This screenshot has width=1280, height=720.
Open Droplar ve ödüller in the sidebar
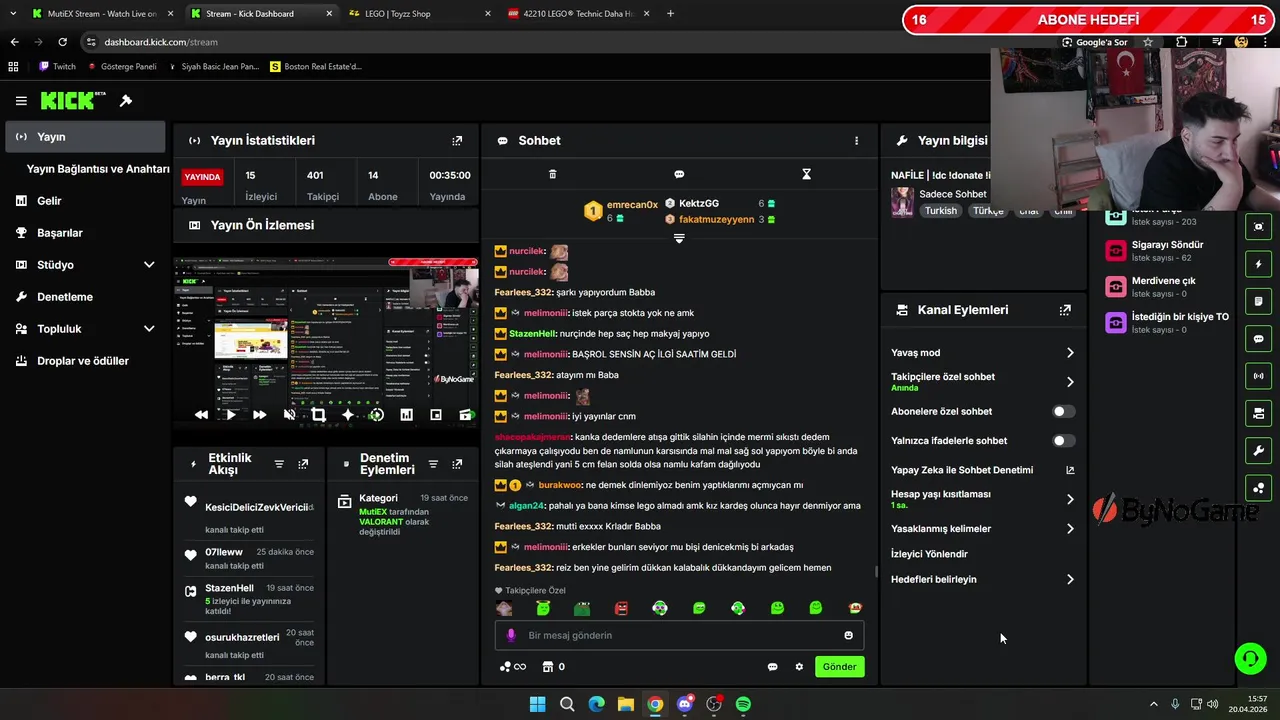[85, 361]
